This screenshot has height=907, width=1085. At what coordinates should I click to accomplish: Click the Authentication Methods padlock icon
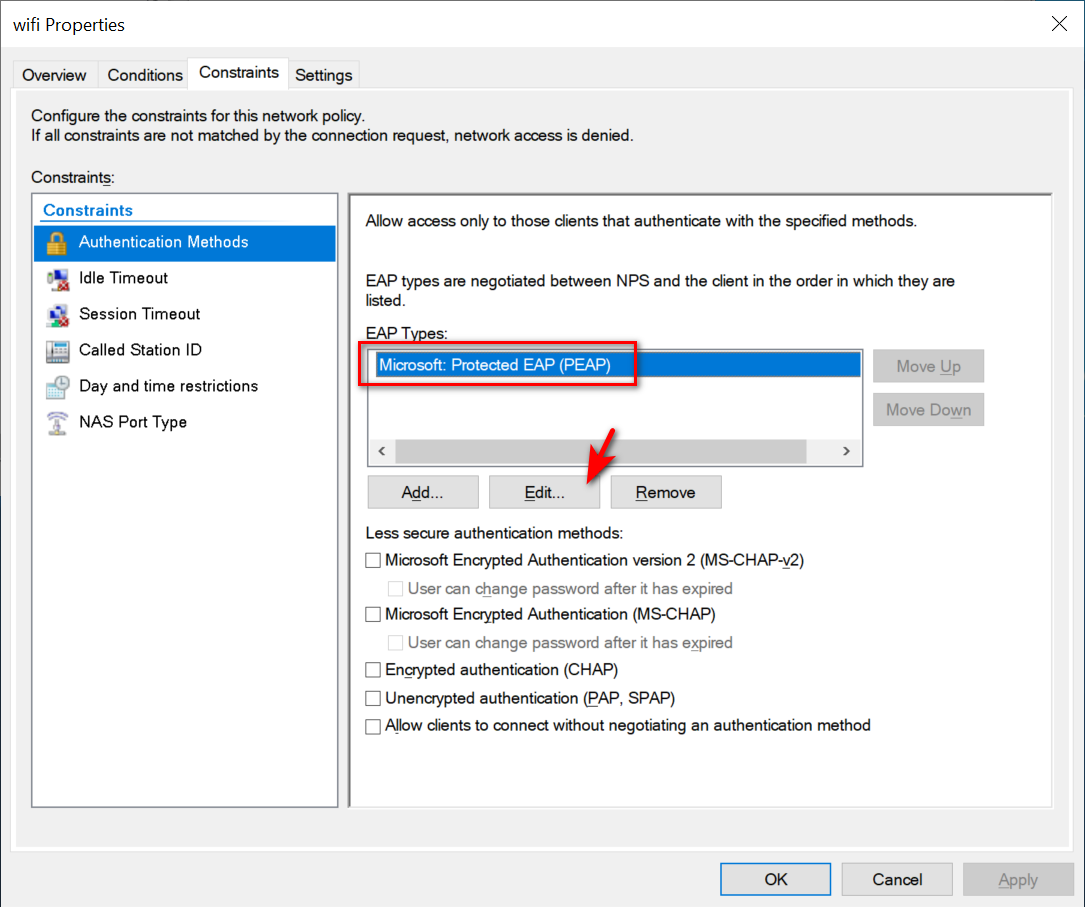pos(57,243)
